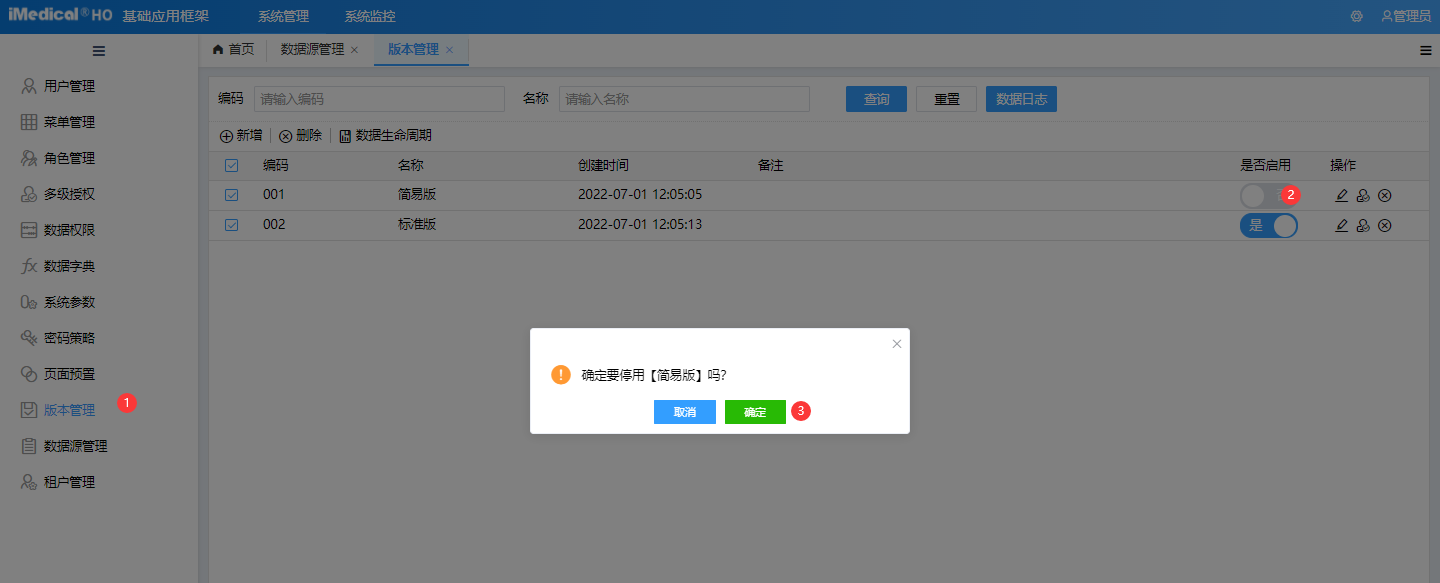The image size is (1440, 583).
Task: Open 用户管理 in the sidebar
Action: [69, 86]
